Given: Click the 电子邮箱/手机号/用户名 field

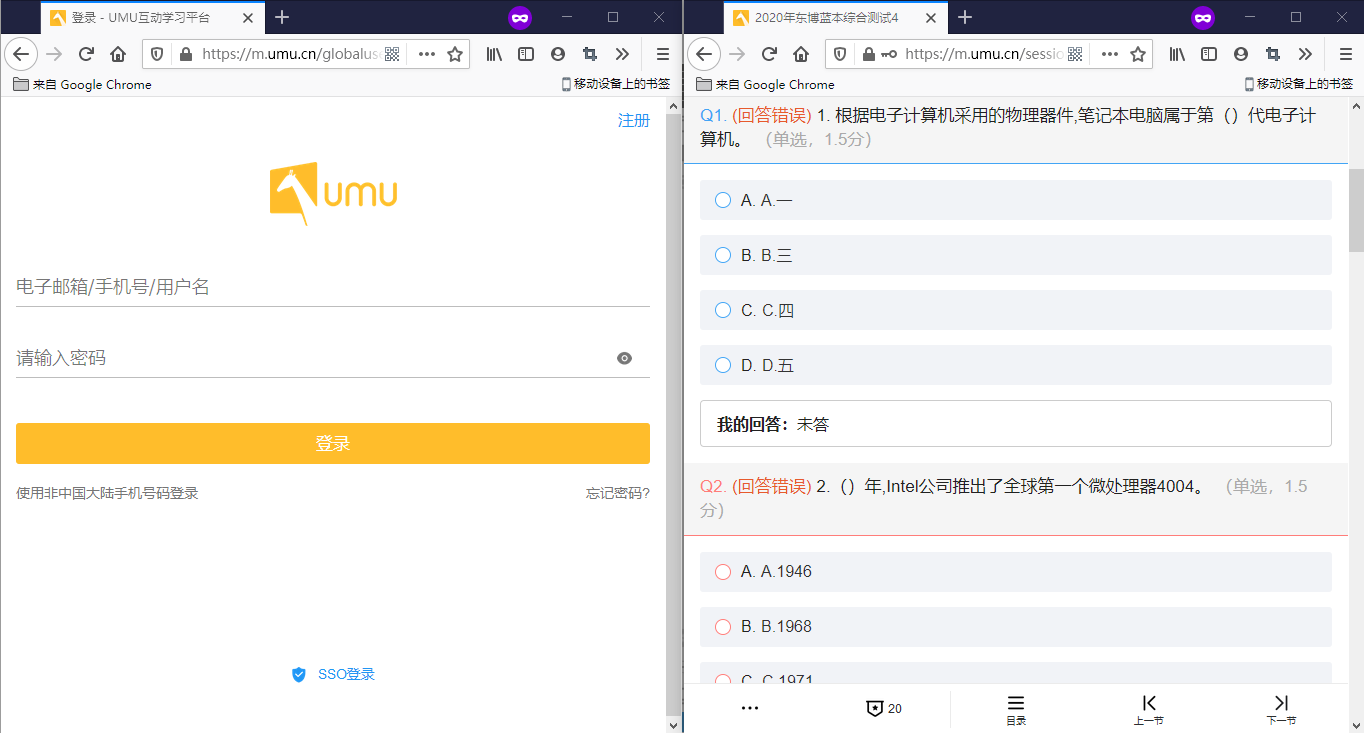Looking at the screenshot, I should [x=333, y=287].
